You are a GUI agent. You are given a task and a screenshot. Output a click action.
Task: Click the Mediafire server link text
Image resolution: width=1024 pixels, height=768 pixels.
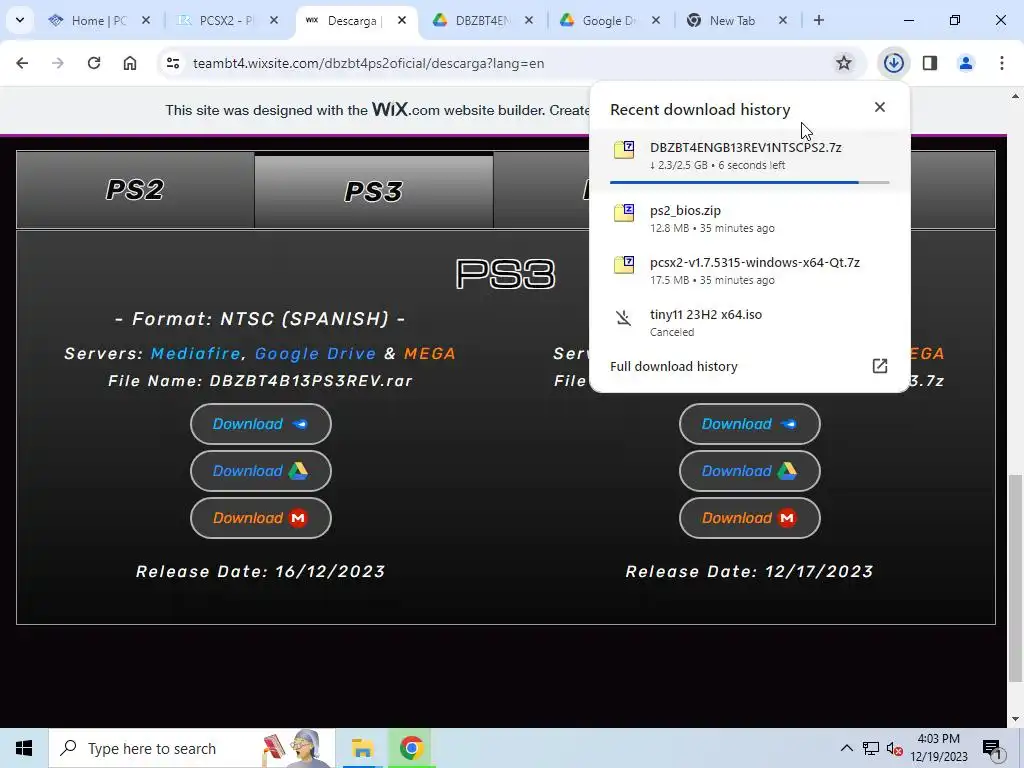[196, 353]
